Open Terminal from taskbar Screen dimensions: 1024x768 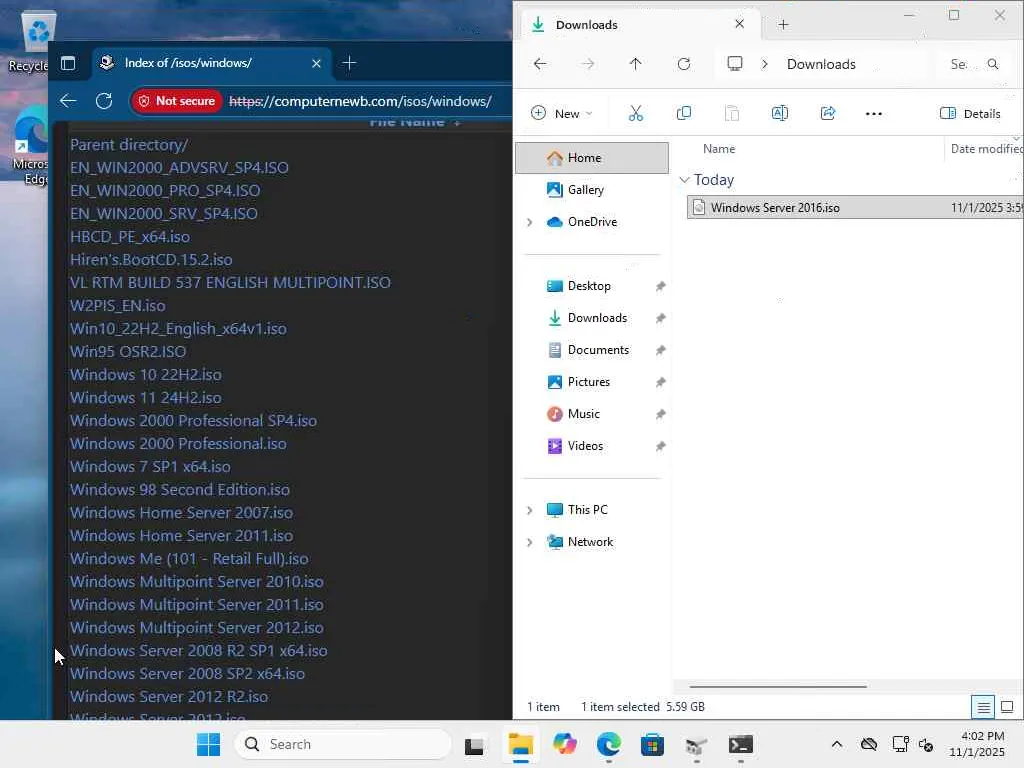741,744
